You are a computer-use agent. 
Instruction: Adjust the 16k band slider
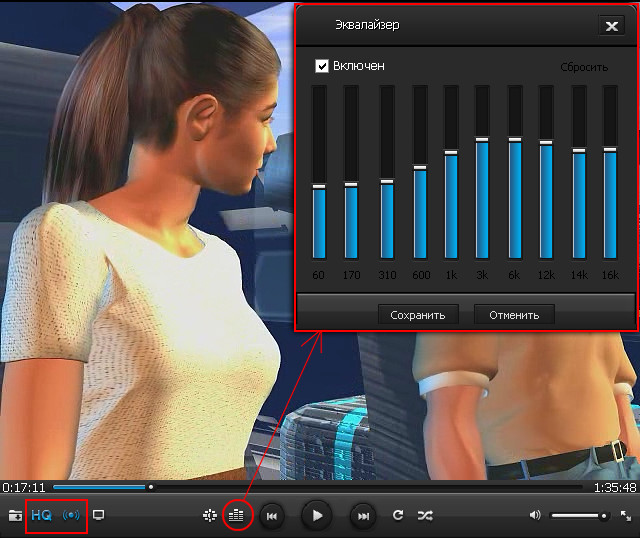click(x=610, y=172)
